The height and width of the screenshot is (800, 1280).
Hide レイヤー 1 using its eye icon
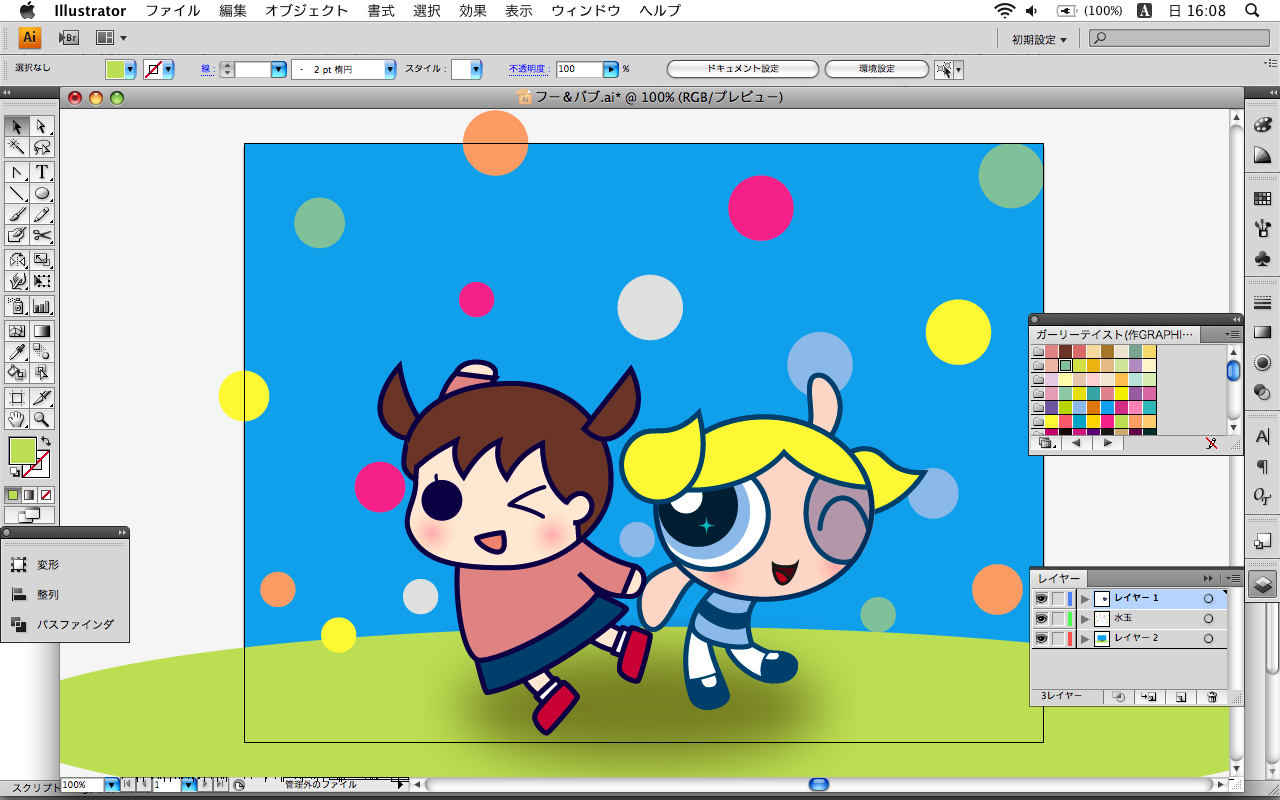[1041, 599]
